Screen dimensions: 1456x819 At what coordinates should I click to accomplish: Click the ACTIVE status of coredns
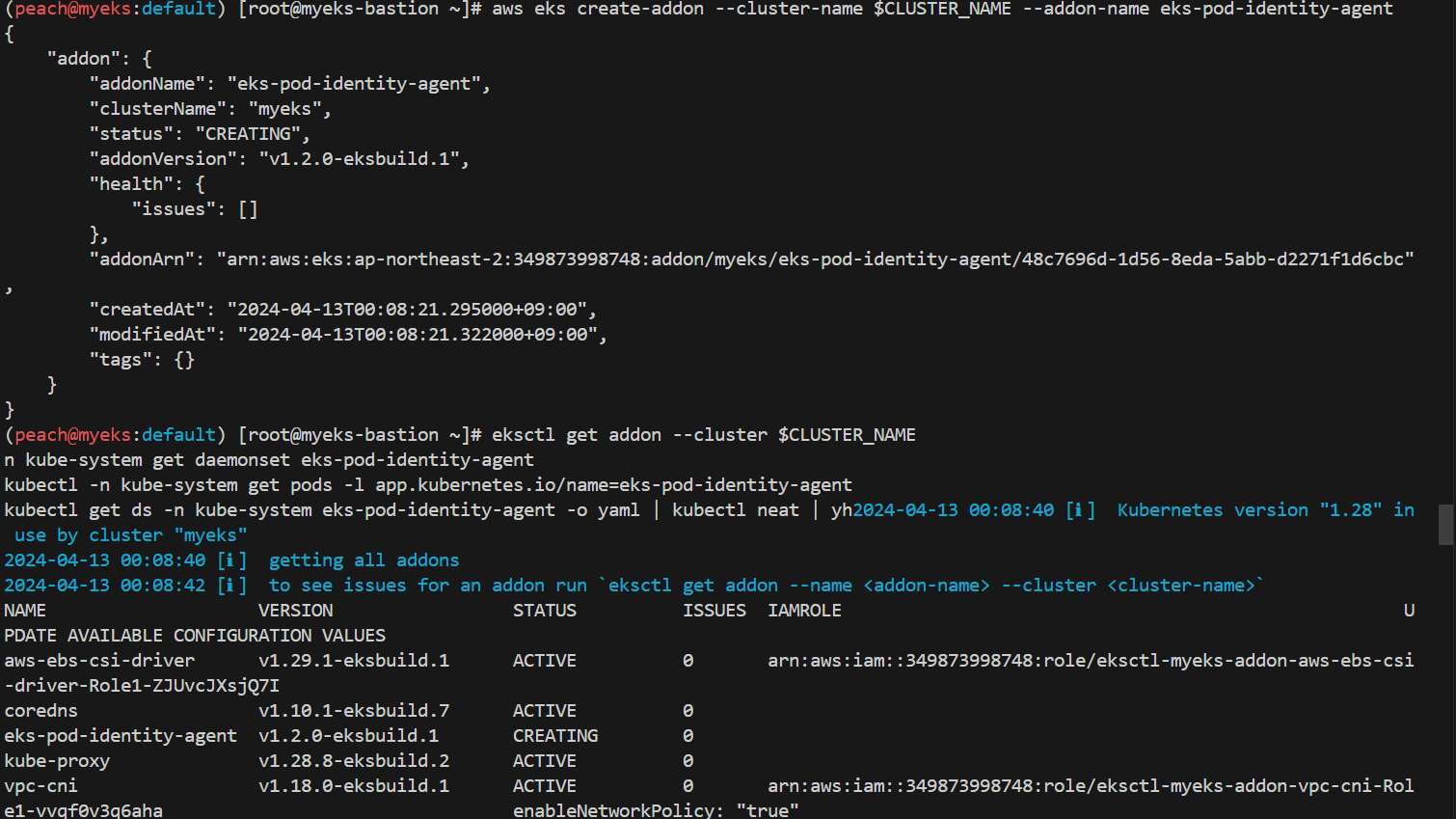pyautogui.click(x=545, y=711)
